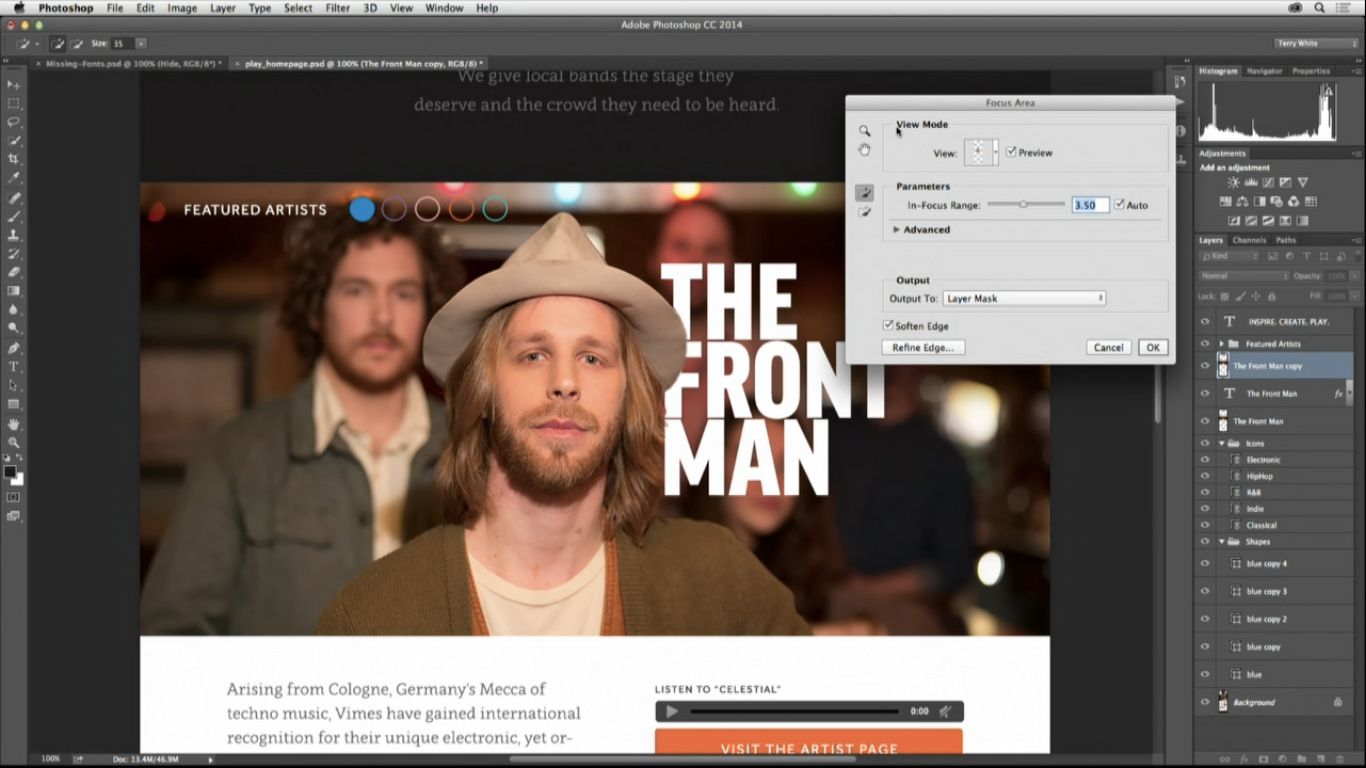Click the Visit the Artist Page button
This screenshot has height=768, width=1366.
coord(809,741)
